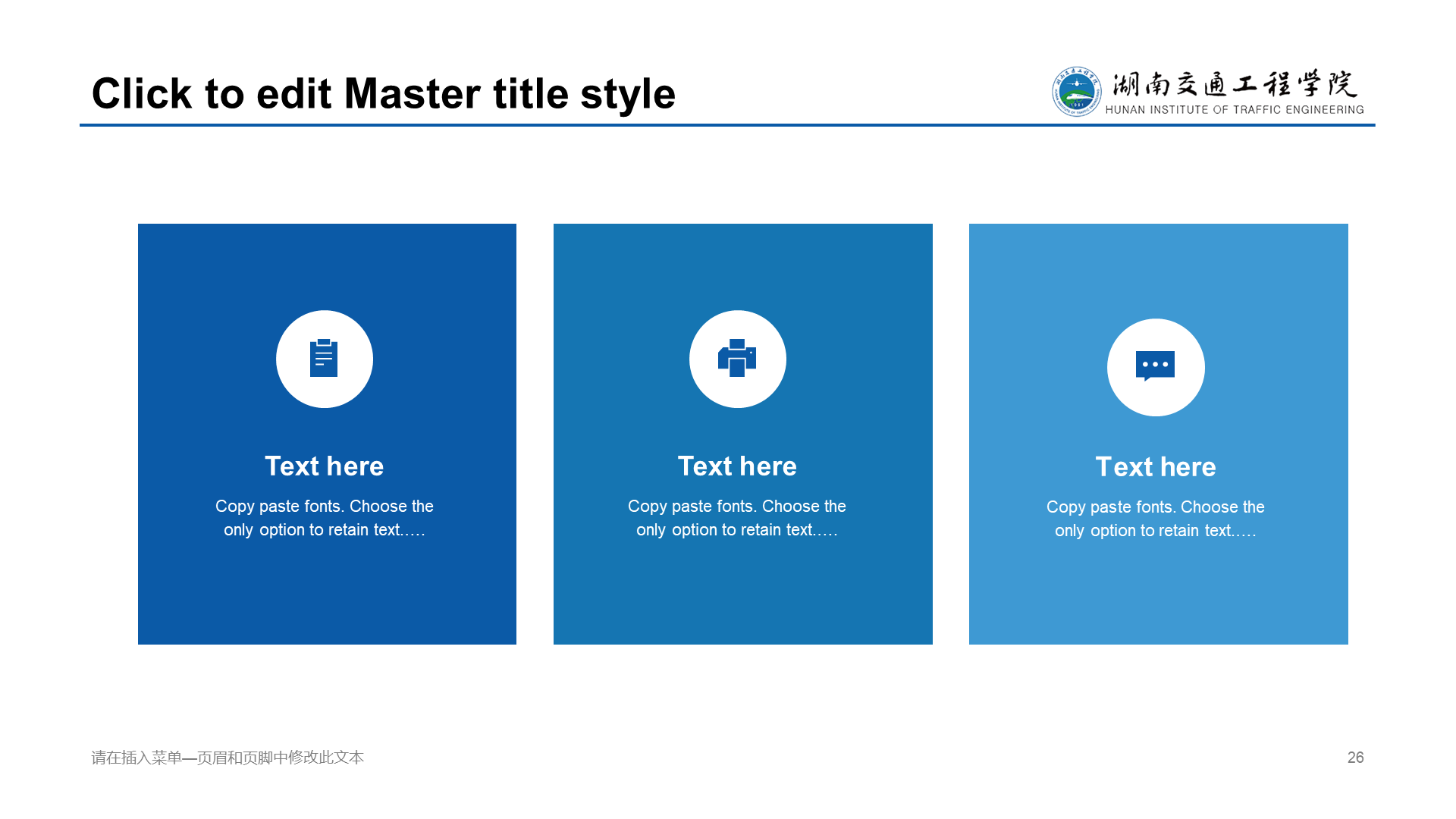
Task: Click the Chinese calligraphy university name
Action: point(1235,83)
